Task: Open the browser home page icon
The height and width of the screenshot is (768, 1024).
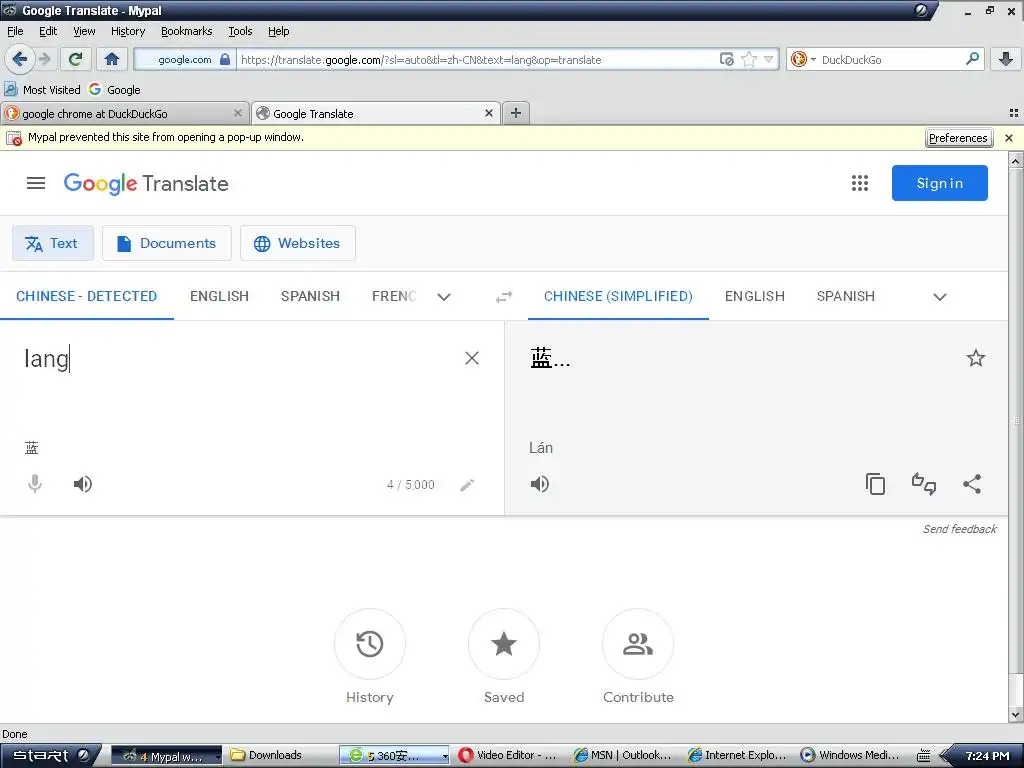Action: 112,59
